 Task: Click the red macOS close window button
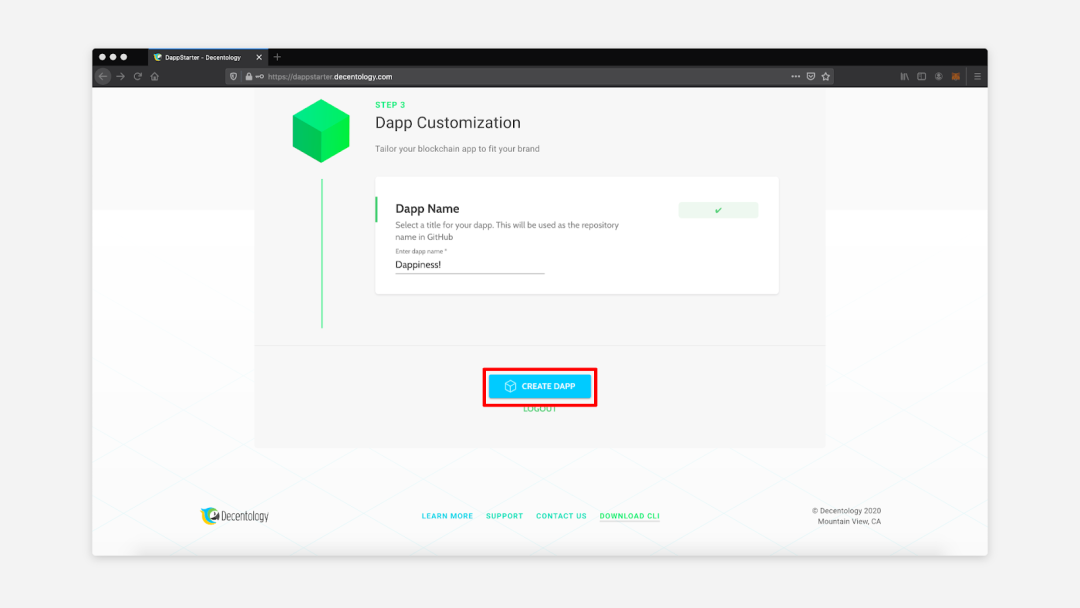(102, 57)
